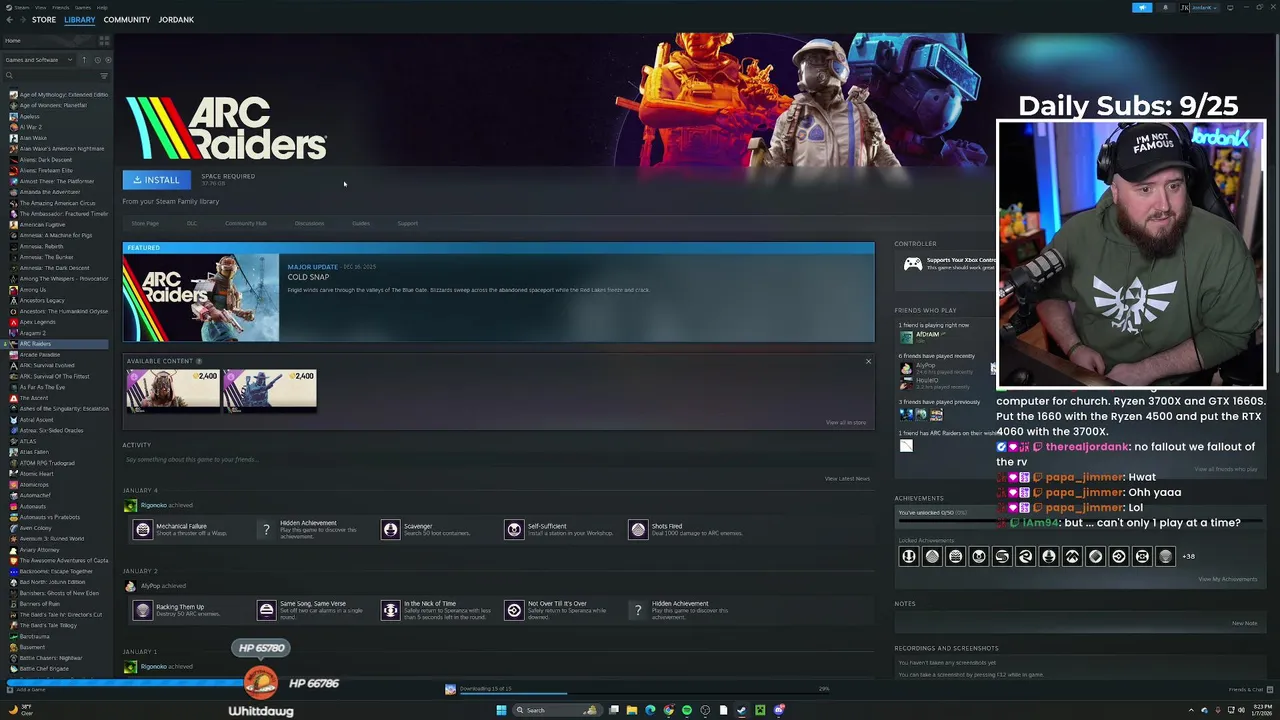1280x720 pixels.
Task: Open the Guides link
Action: click(x=361, y=223)
